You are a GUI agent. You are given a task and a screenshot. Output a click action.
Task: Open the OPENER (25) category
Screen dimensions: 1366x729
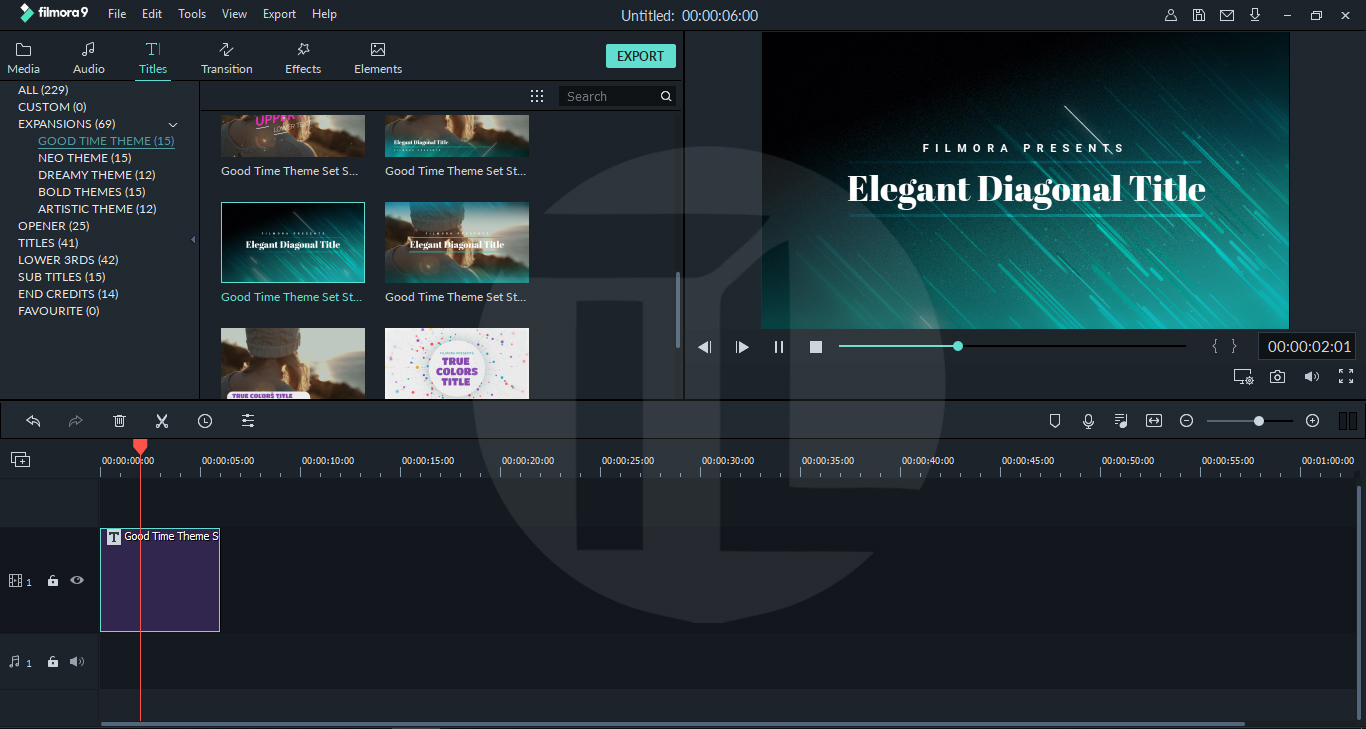pos(54,226)
